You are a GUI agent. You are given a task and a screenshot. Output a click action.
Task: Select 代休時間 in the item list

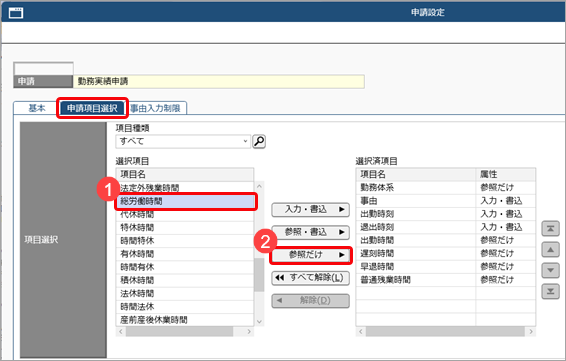tap(185, 214)
